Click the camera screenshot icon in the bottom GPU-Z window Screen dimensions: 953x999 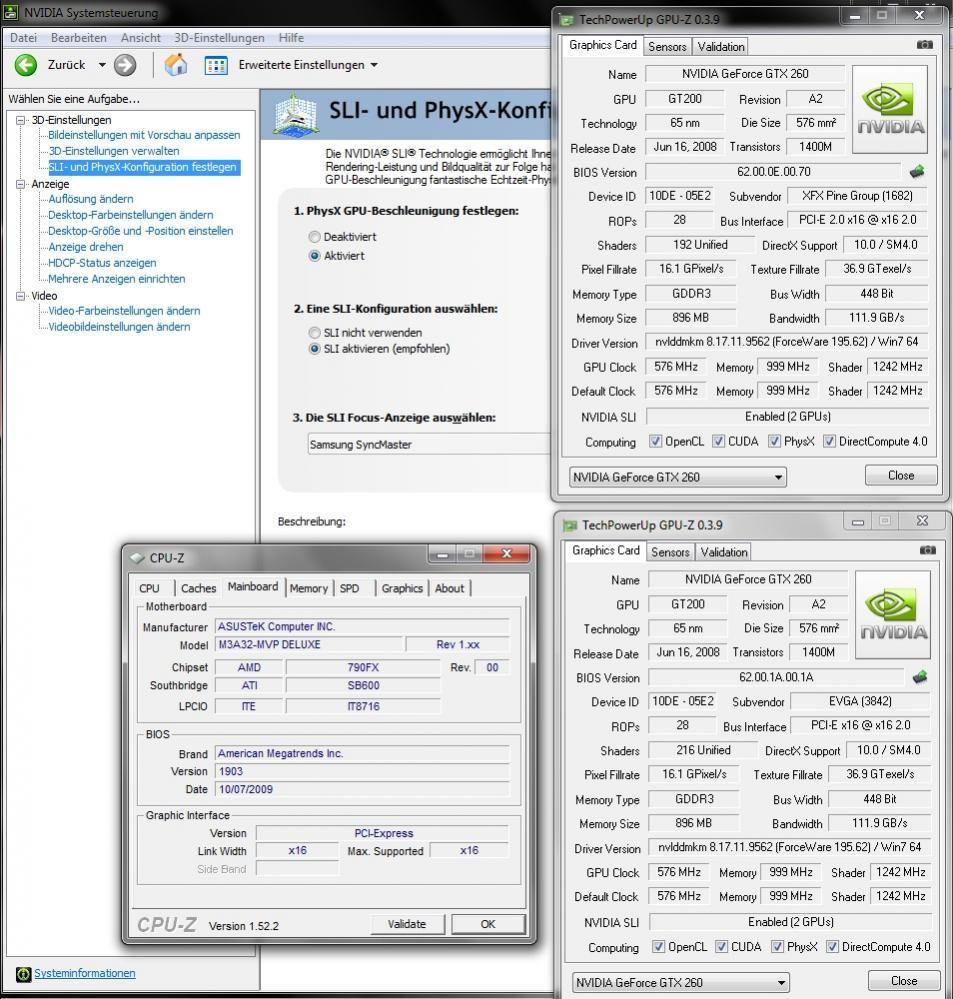click(928, 550)
